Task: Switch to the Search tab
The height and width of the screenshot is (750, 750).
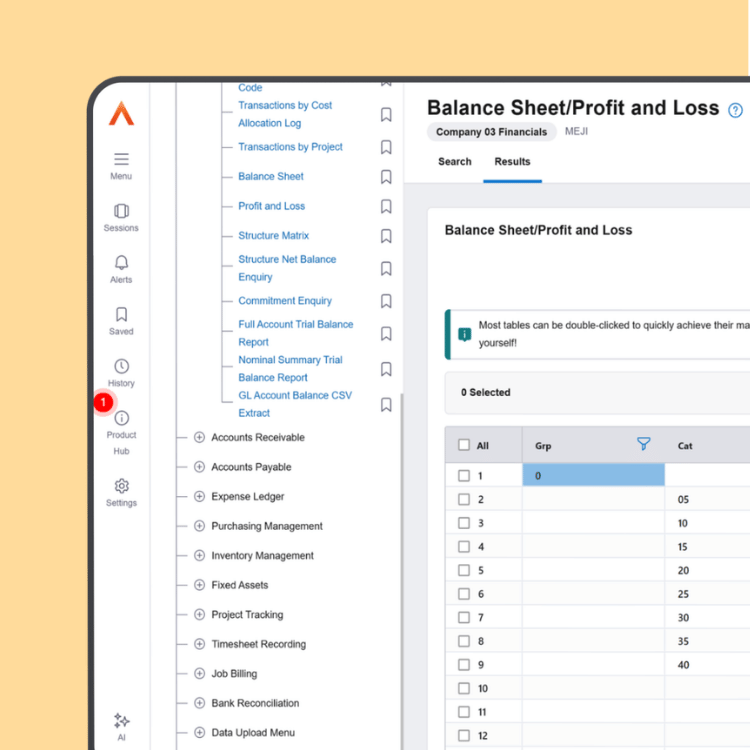Action: (x=455, y=162)
